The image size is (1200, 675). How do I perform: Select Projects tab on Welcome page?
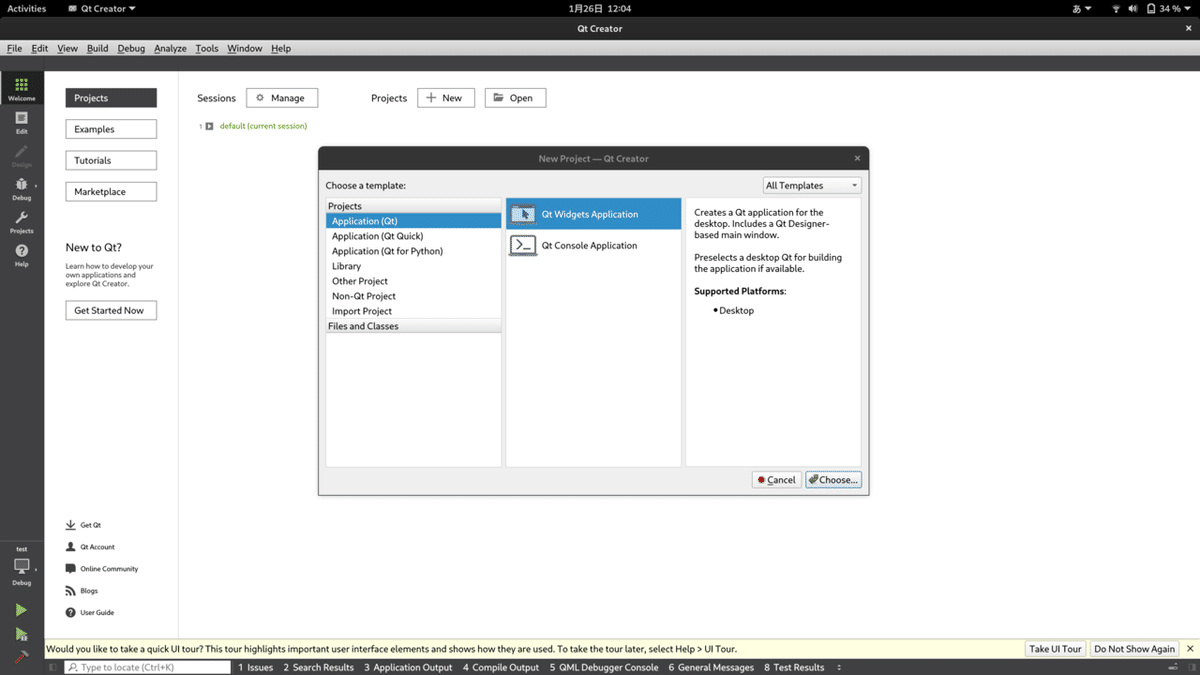111,98
